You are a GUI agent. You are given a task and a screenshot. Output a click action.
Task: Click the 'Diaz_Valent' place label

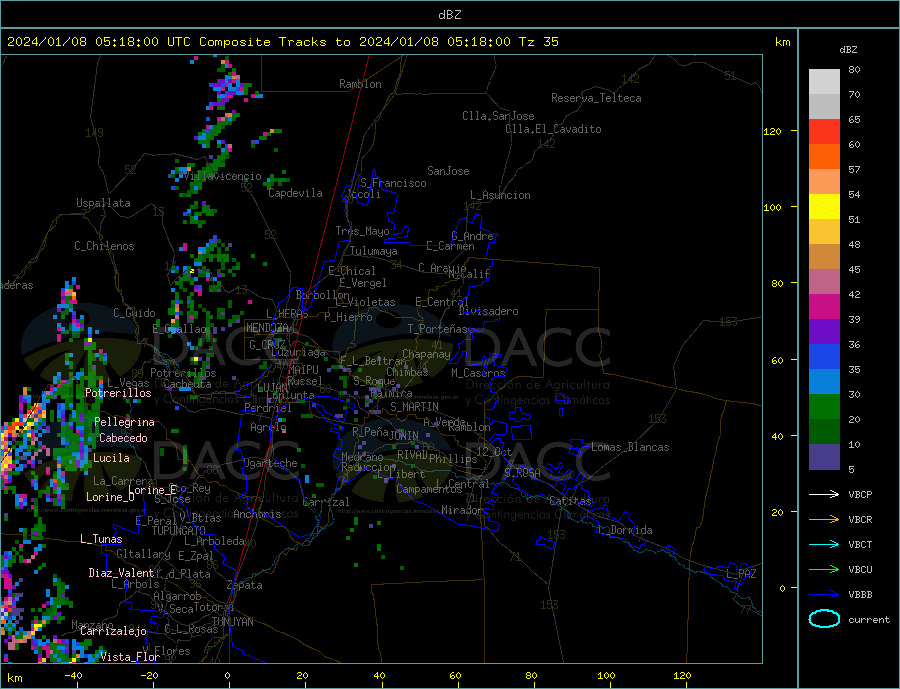tap(122, 573)
